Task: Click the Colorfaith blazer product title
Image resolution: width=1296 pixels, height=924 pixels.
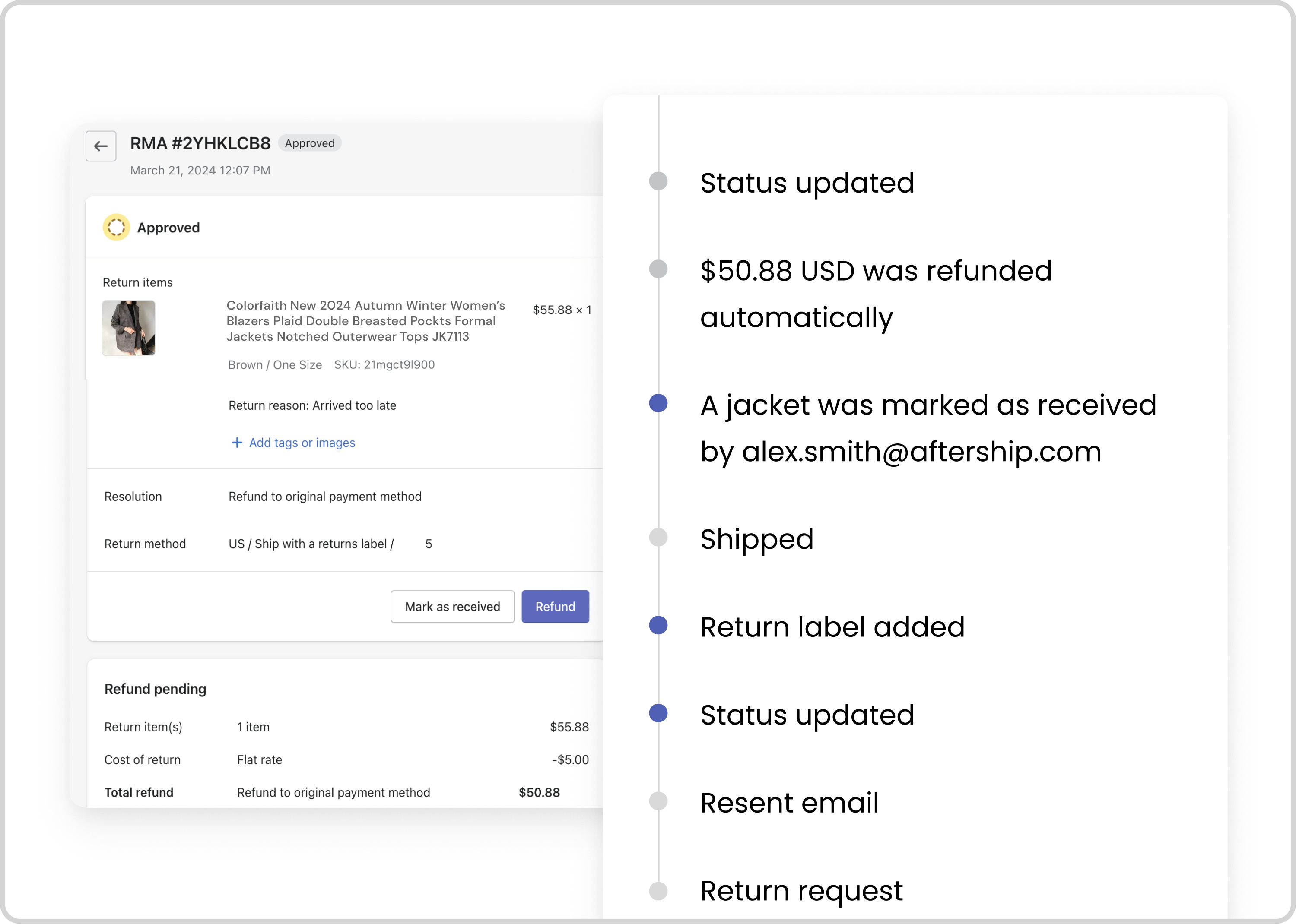Action: click(365, 321)
